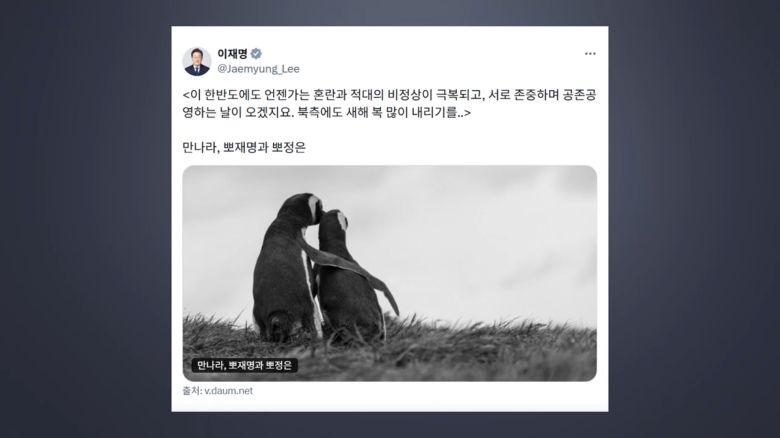Open the @Jaemyung_Lee handle link
This screenshot has height=438, width=780.
258,69
